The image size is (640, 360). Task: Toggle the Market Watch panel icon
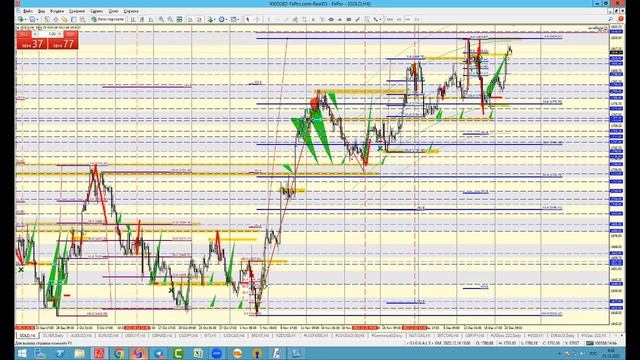pos(47,19)
